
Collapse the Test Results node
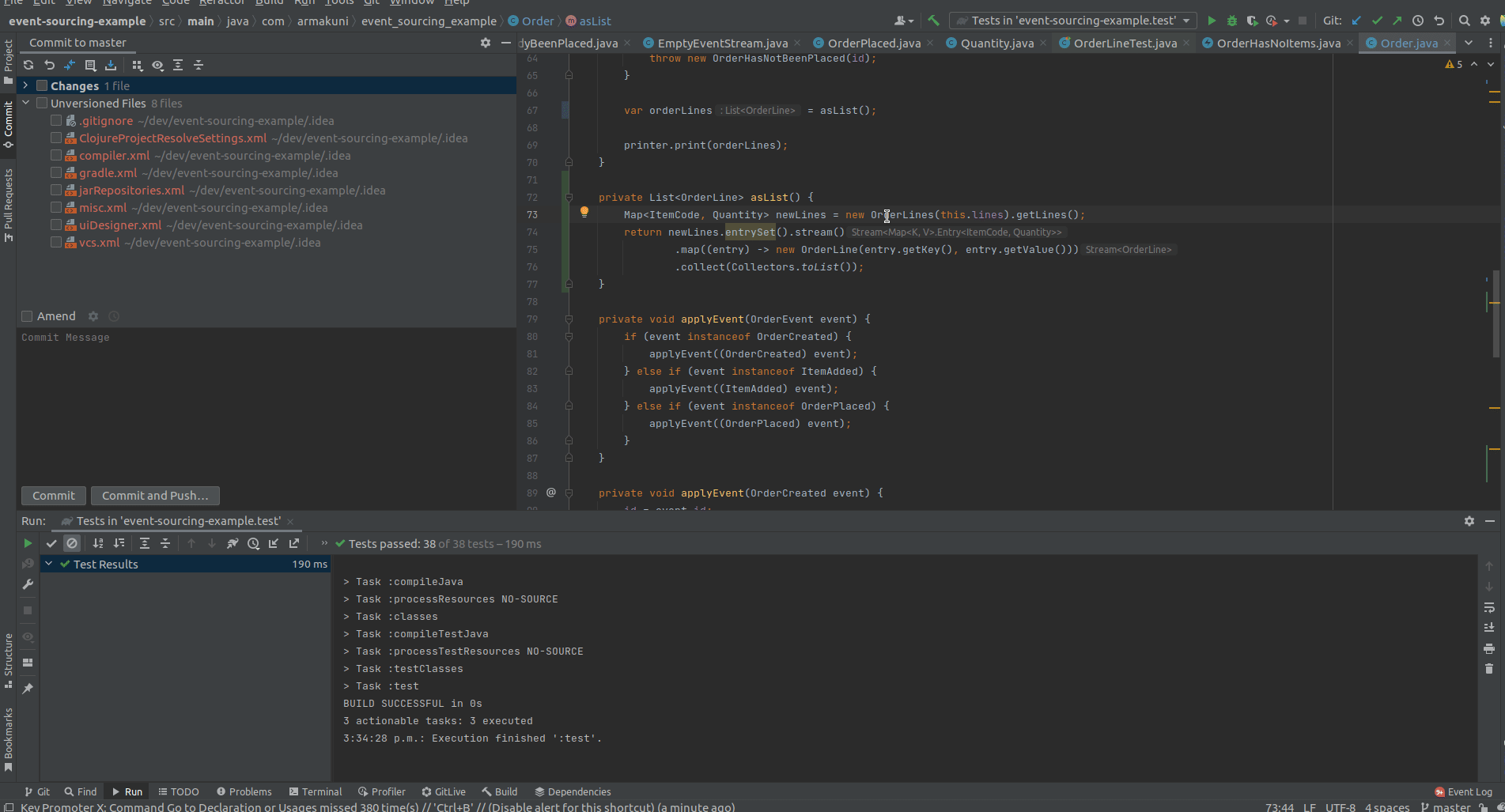[x=49, y=564]
